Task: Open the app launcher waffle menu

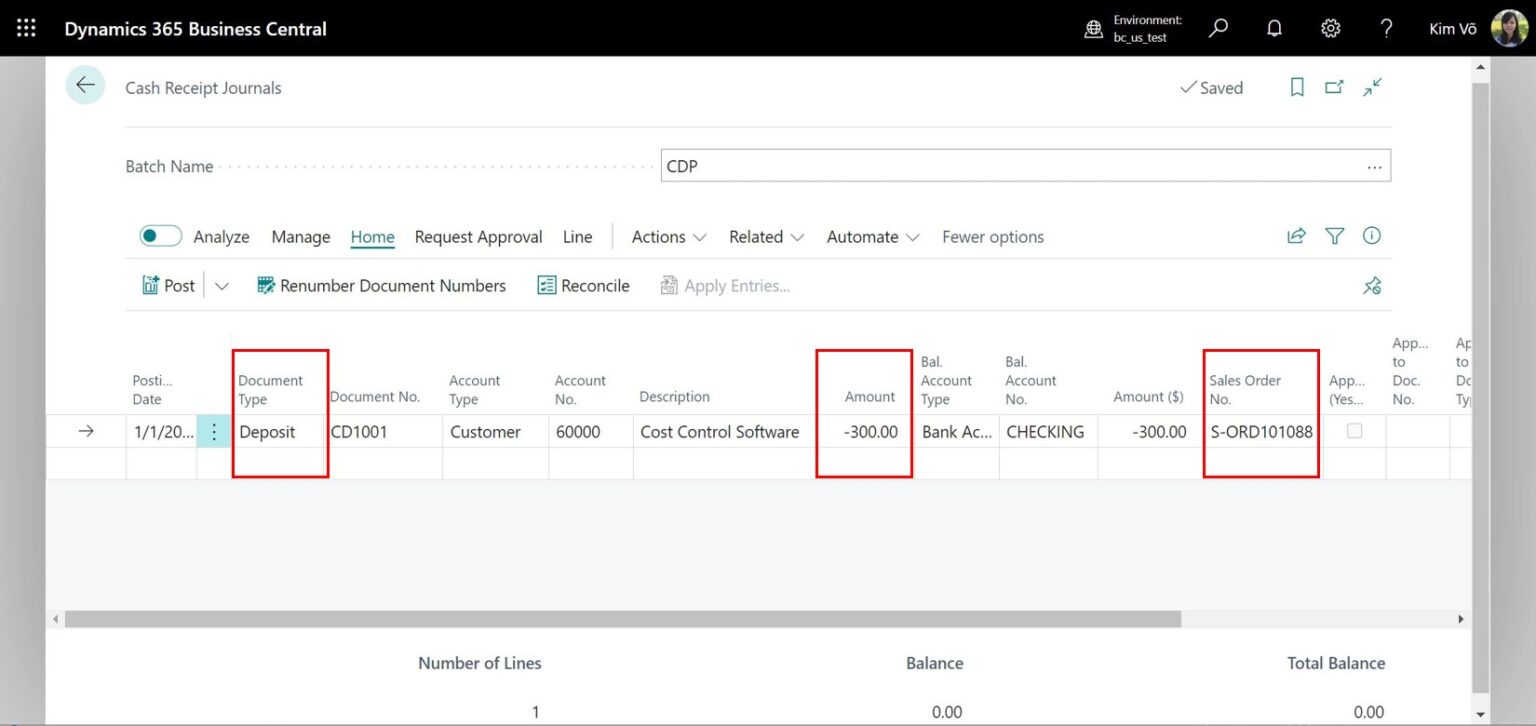Action: 26,28
